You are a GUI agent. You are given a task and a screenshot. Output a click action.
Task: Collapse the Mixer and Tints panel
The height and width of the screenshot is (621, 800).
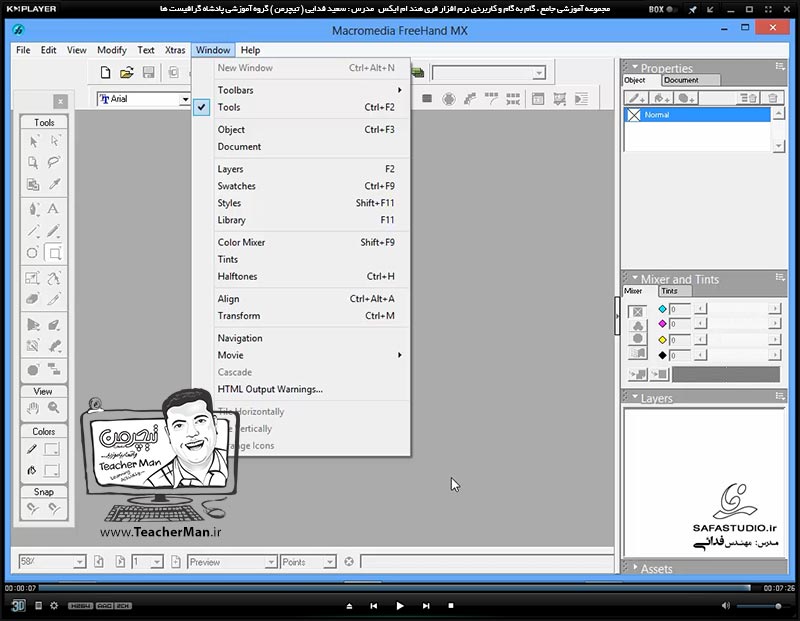click(x=635, y=278)
